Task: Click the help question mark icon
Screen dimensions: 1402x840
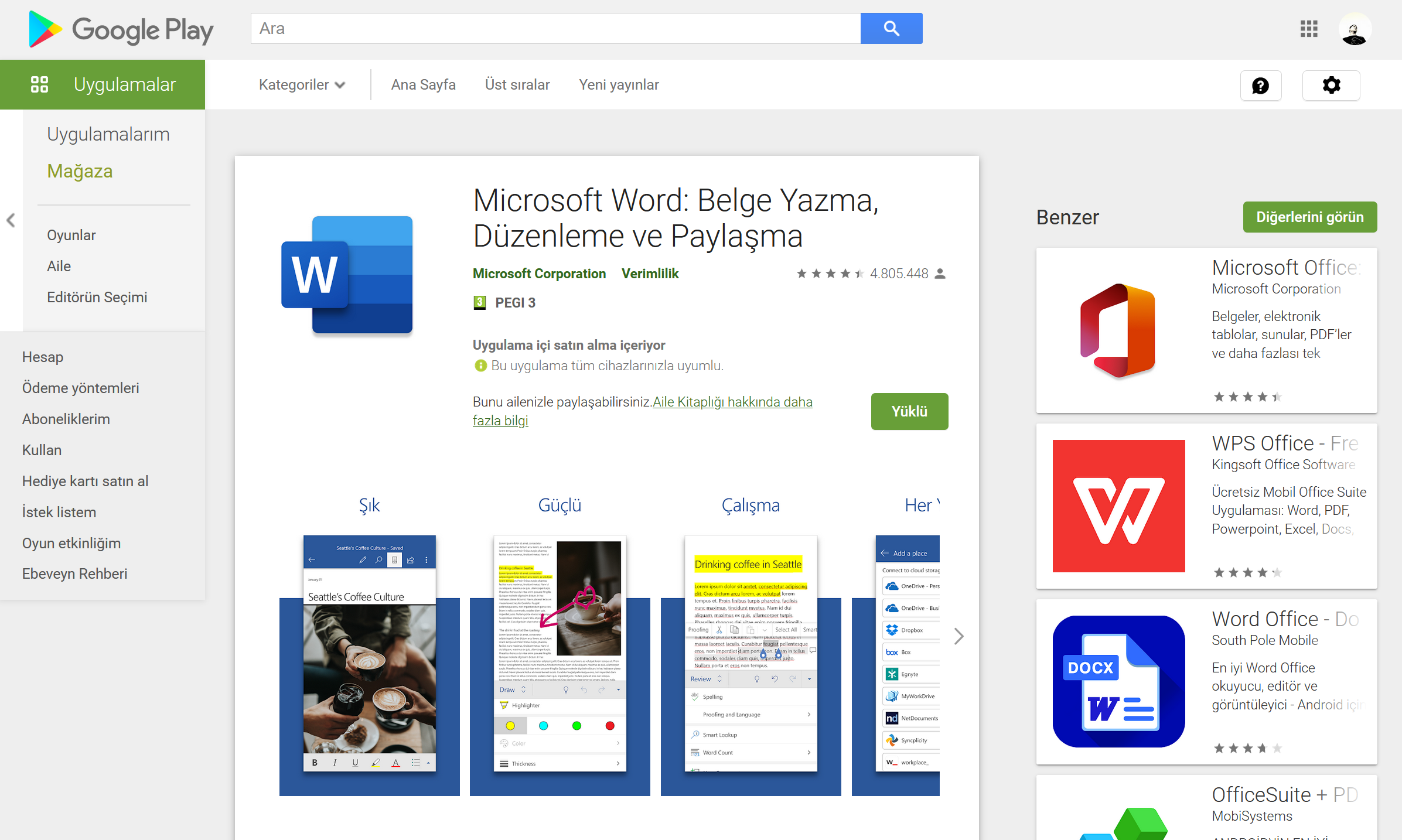Action: (x=1260, y=84)
